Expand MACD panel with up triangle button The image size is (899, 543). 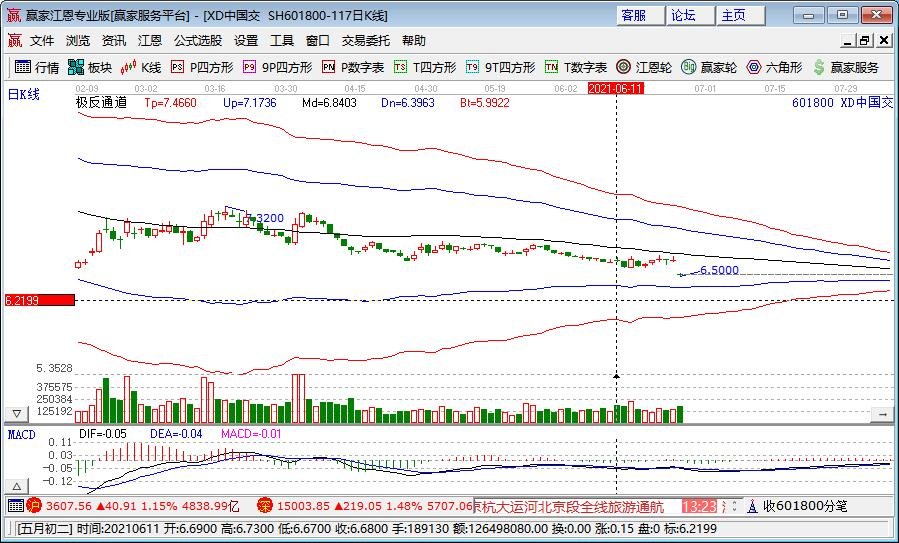(17, 487)
